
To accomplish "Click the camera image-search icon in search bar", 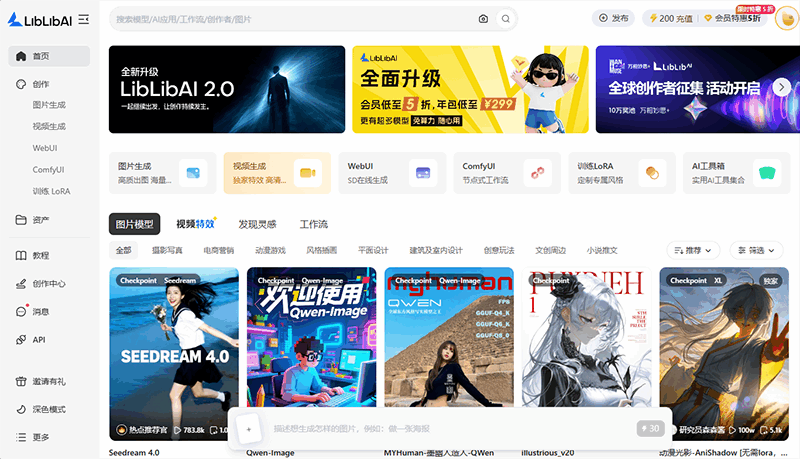I will [483, 18].
